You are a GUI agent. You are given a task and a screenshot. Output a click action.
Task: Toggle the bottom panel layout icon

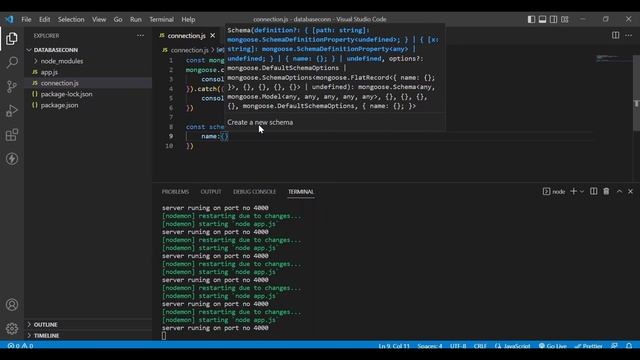(542, 19)
